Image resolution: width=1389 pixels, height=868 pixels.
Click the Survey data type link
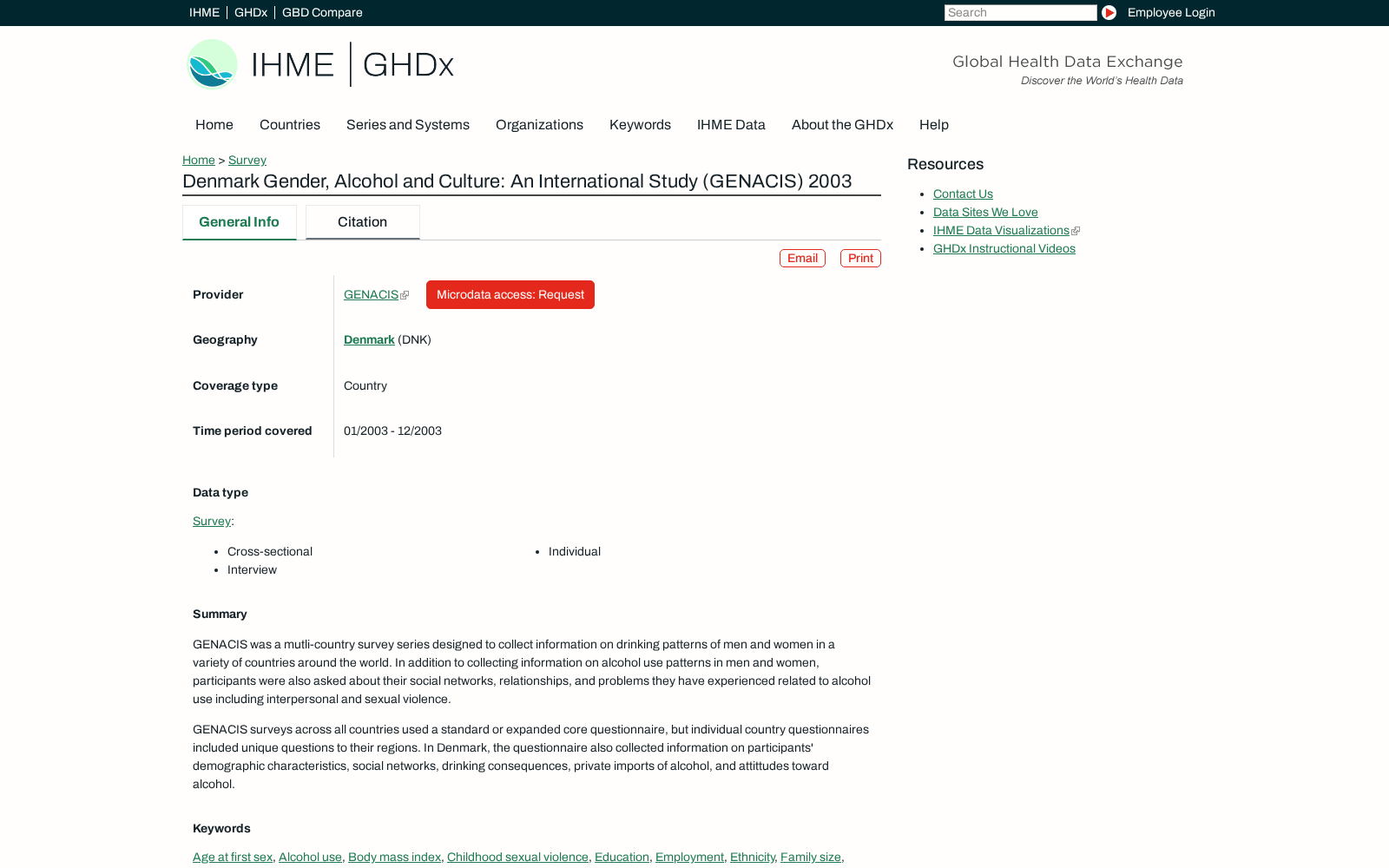[x=212, y=521]
